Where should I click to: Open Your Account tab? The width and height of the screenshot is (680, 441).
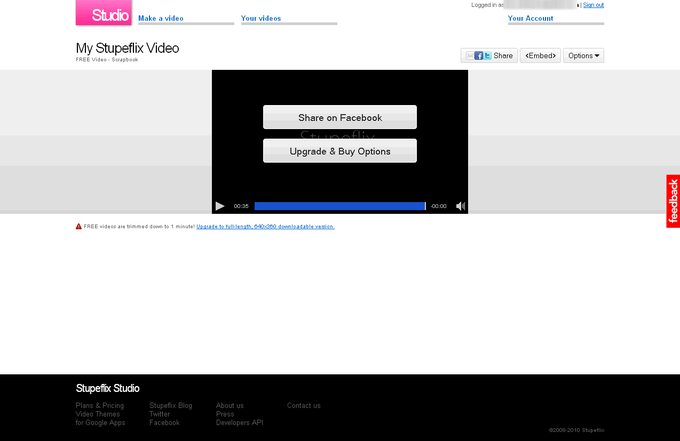coord(530,18)
